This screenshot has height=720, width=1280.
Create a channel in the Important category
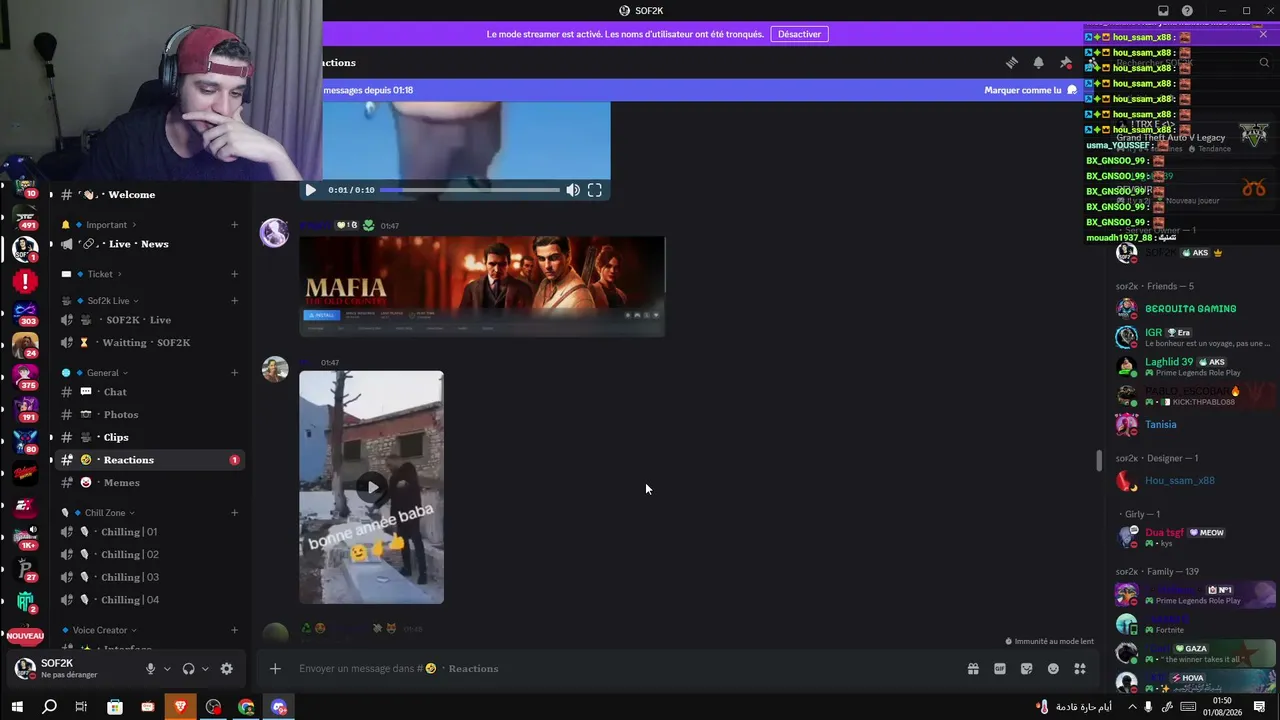pyautogui.click(x=235, y=225)
